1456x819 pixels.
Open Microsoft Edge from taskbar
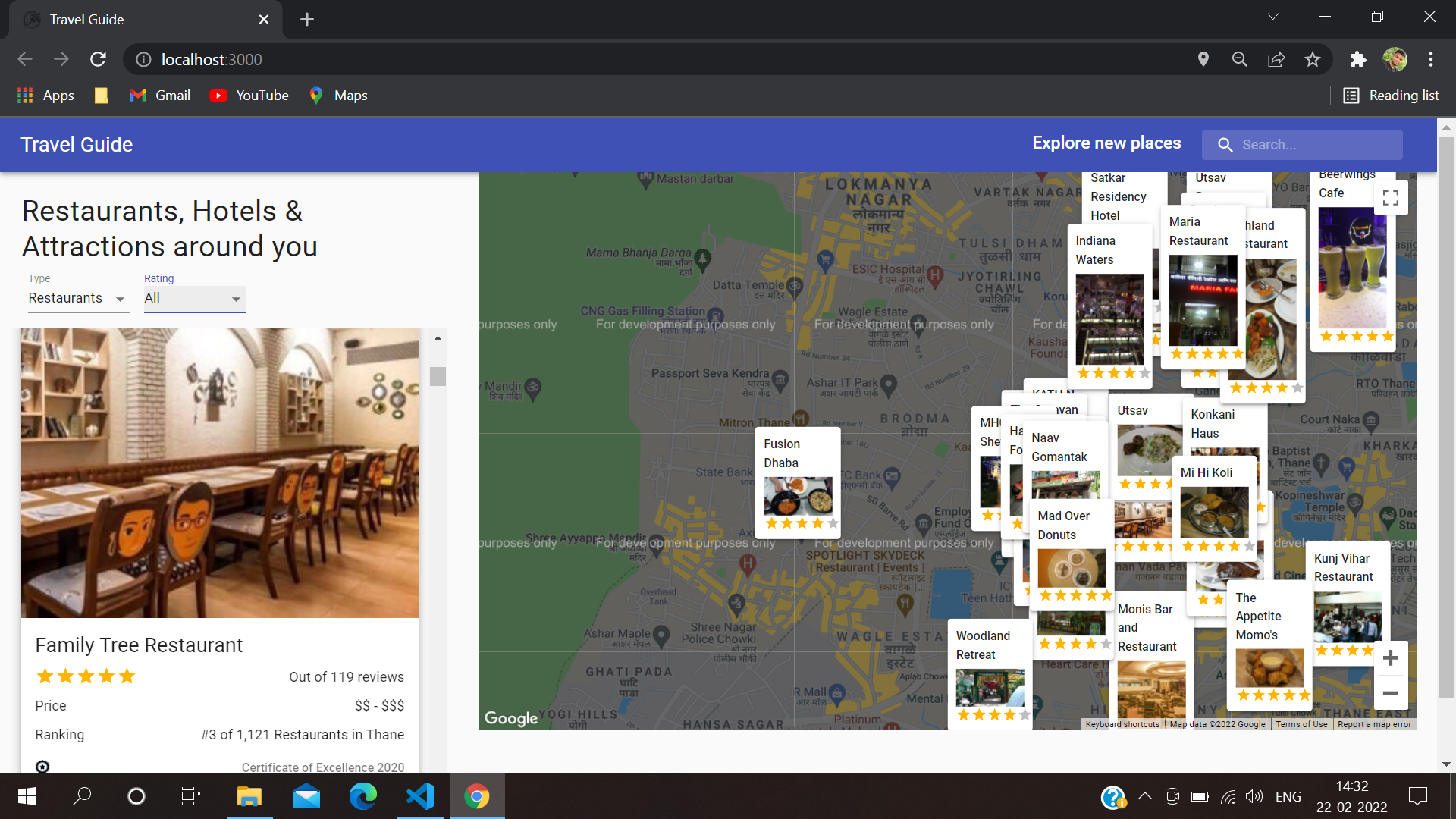[363, 796]
